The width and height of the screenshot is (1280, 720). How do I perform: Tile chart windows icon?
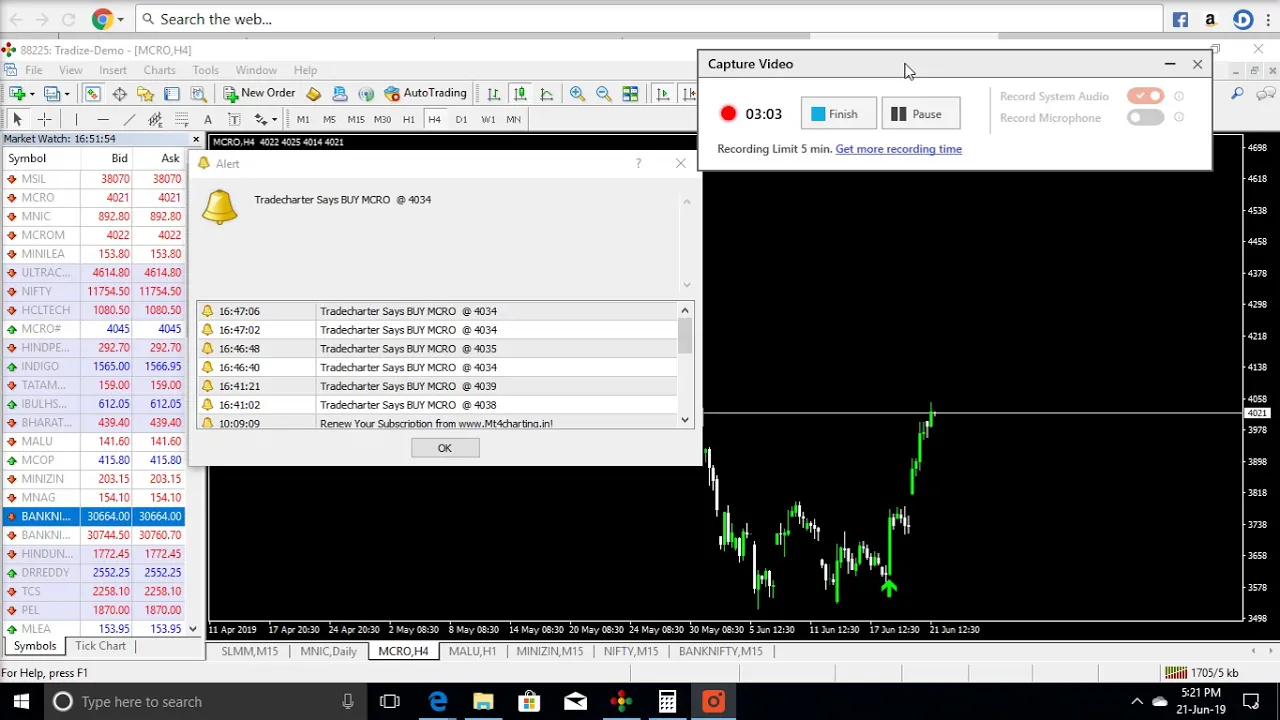[x=630, y=94]
